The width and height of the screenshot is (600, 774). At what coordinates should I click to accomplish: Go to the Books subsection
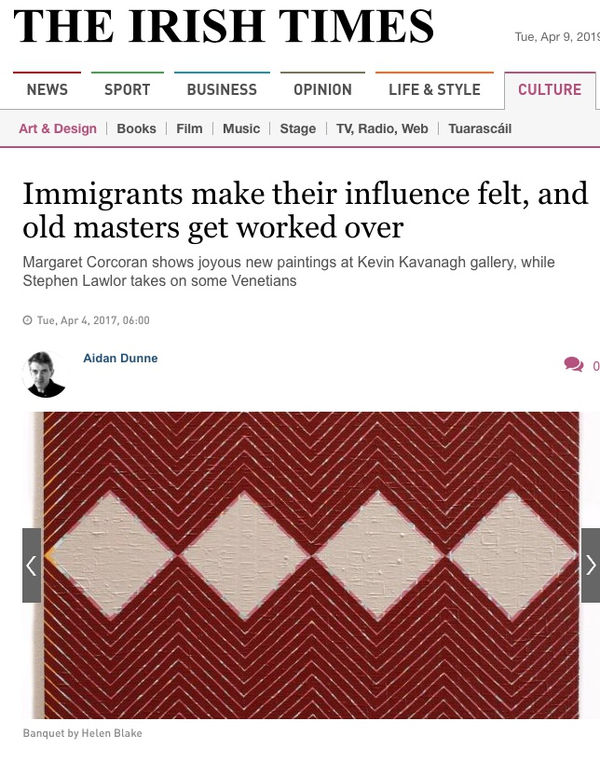click(x=136, y=128)
